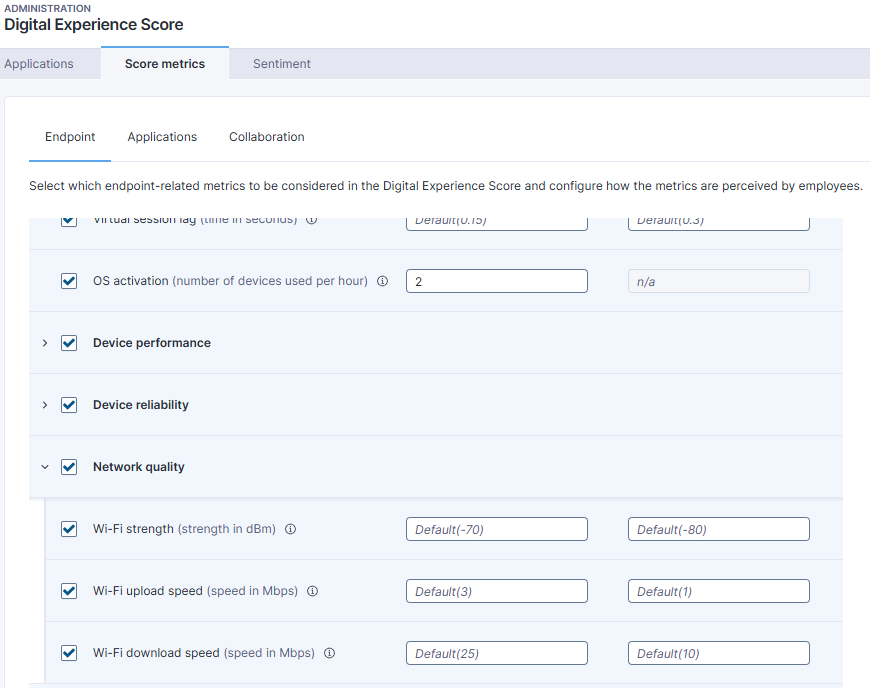Click info icon next to Wi-Fi download speed

point(329,654)
